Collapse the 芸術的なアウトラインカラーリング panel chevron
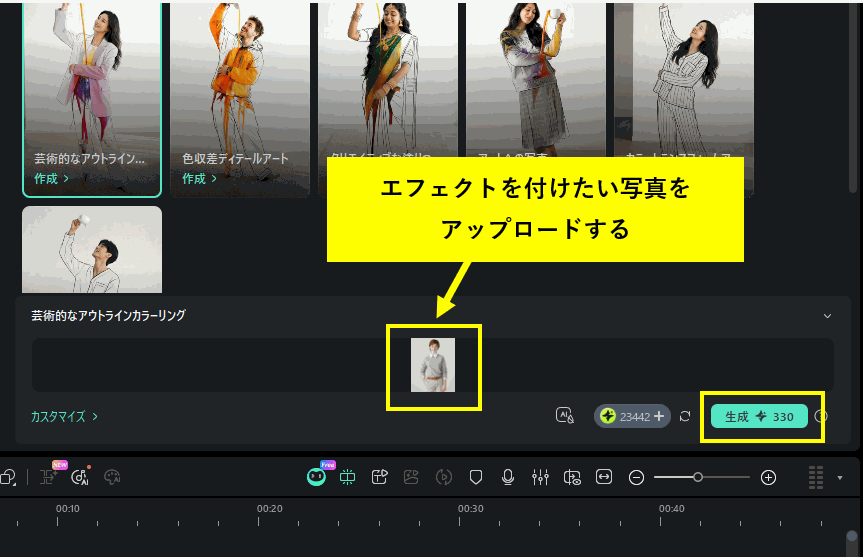 tap(827, 316)
